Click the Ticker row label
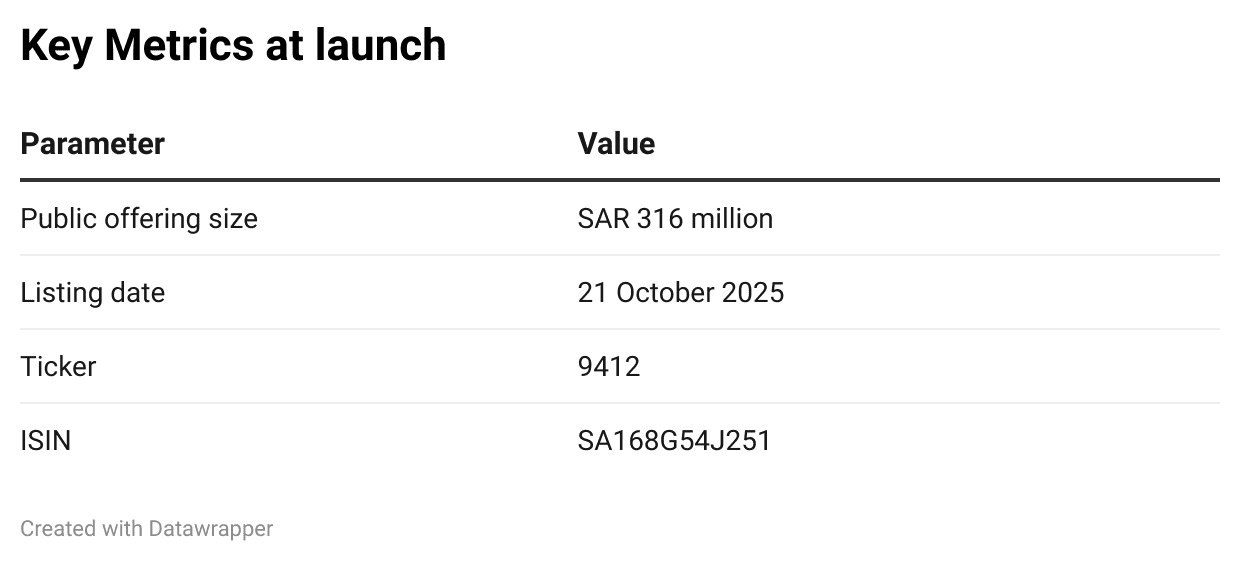The image size is (1240, 562). pyautogui.click(x=58, y=367)
